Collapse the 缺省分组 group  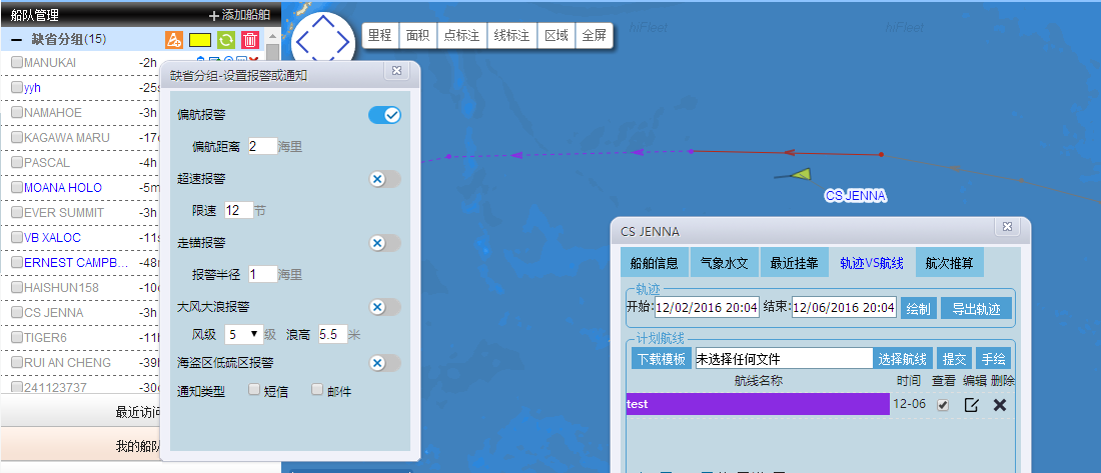tap(17, 40)
